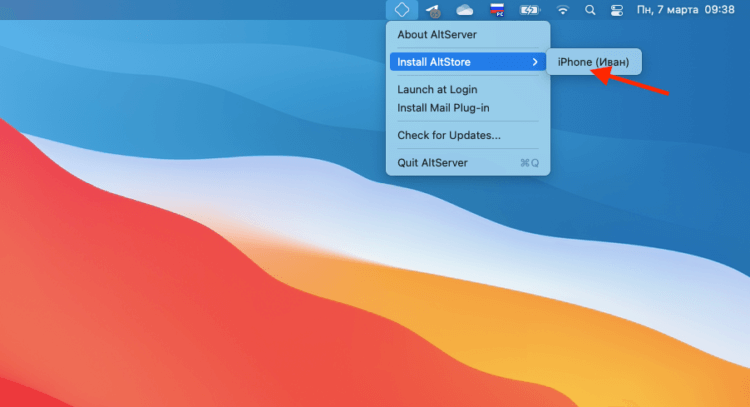Open the Wi-Fi menu icon
The width and height of the screenshot is (750, 407).
[x=563, y=10]
